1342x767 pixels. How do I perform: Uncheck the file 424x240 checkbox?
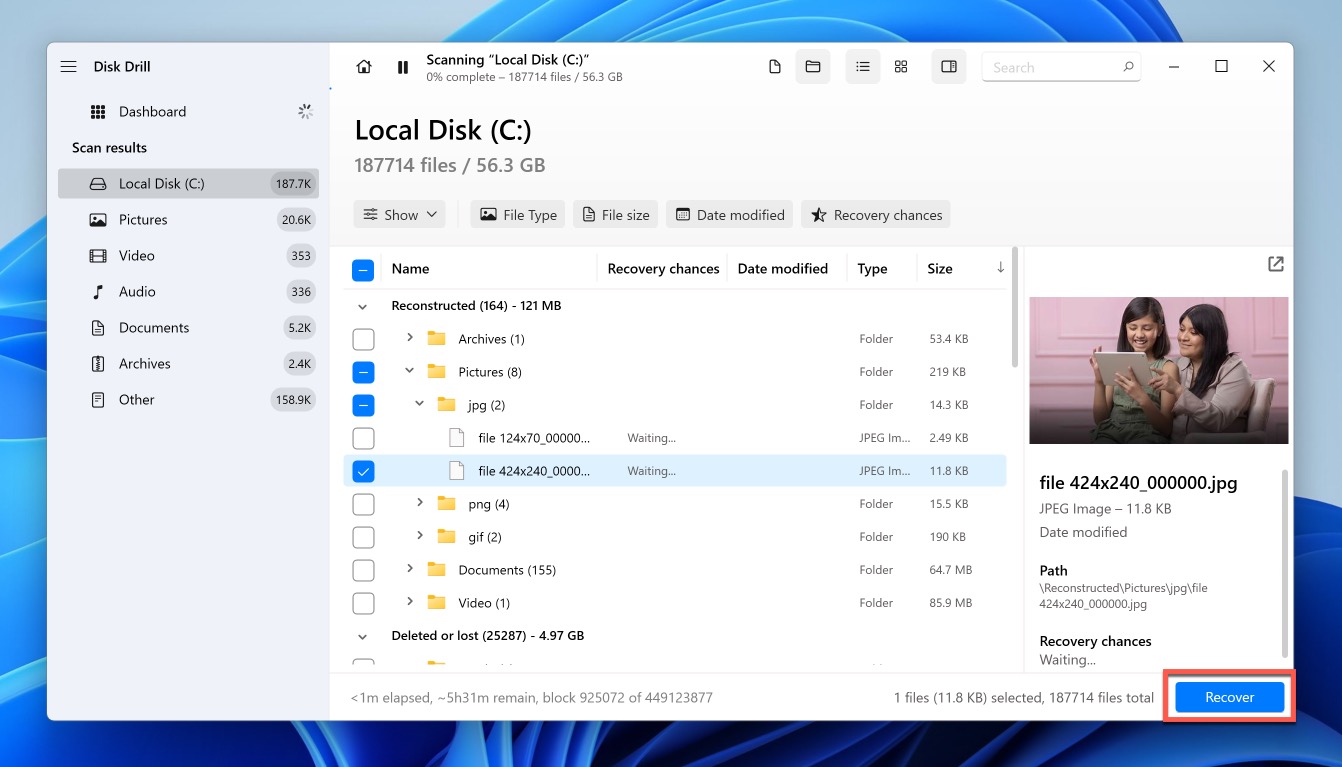coord(363,471)
